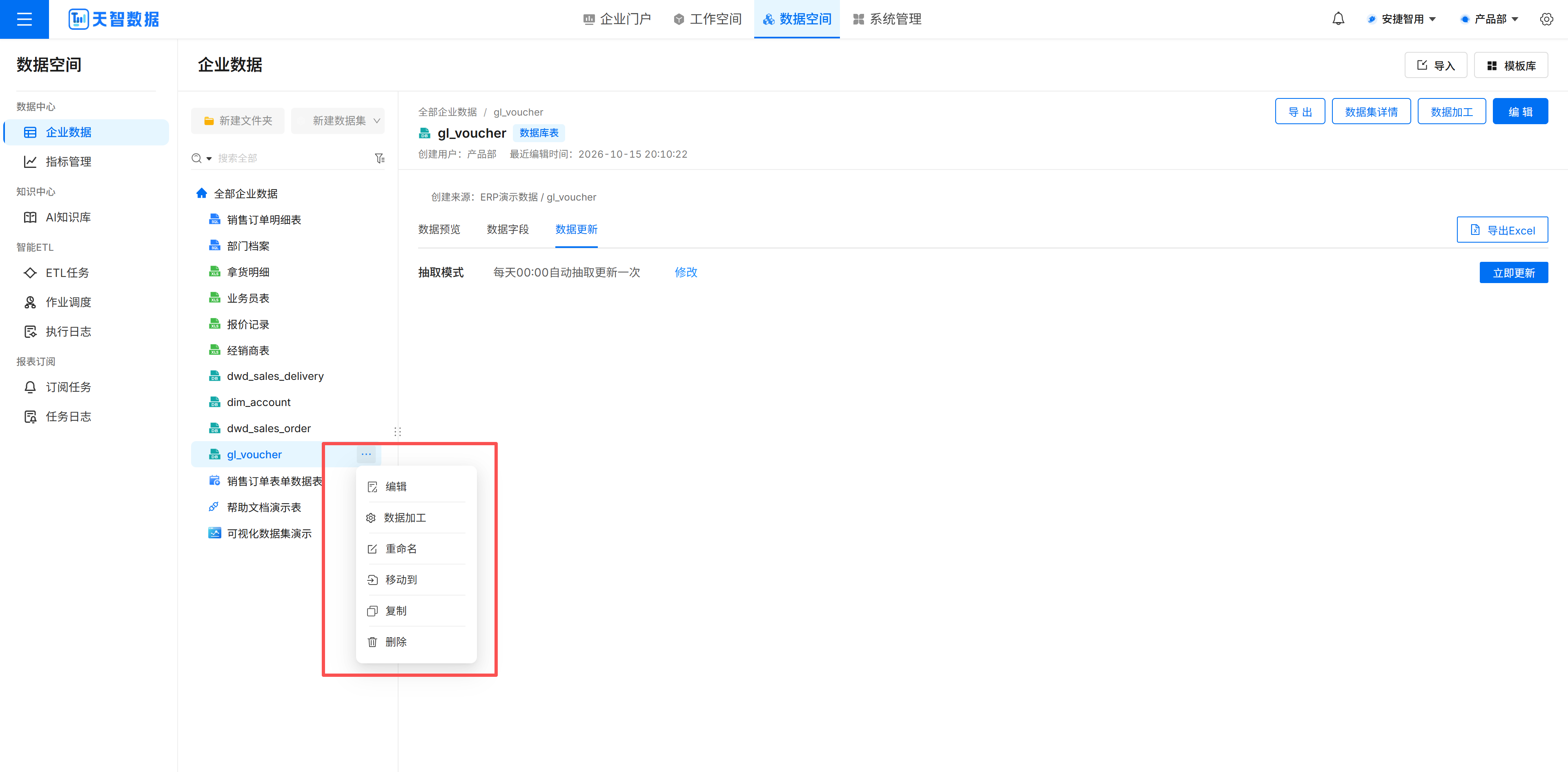
Task: Go to 系统管理 in top navigation
Action: click(887, 19)
